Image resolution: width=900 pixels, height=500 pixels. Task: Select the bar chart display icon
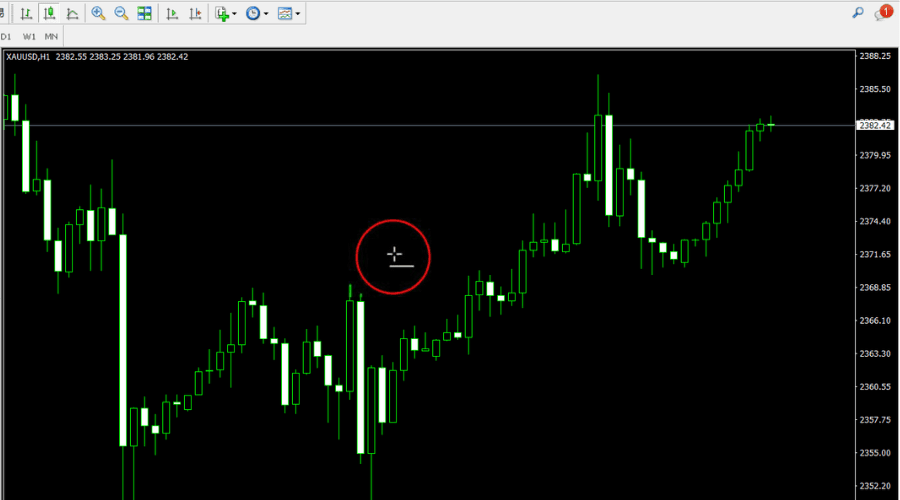[26, 13]
